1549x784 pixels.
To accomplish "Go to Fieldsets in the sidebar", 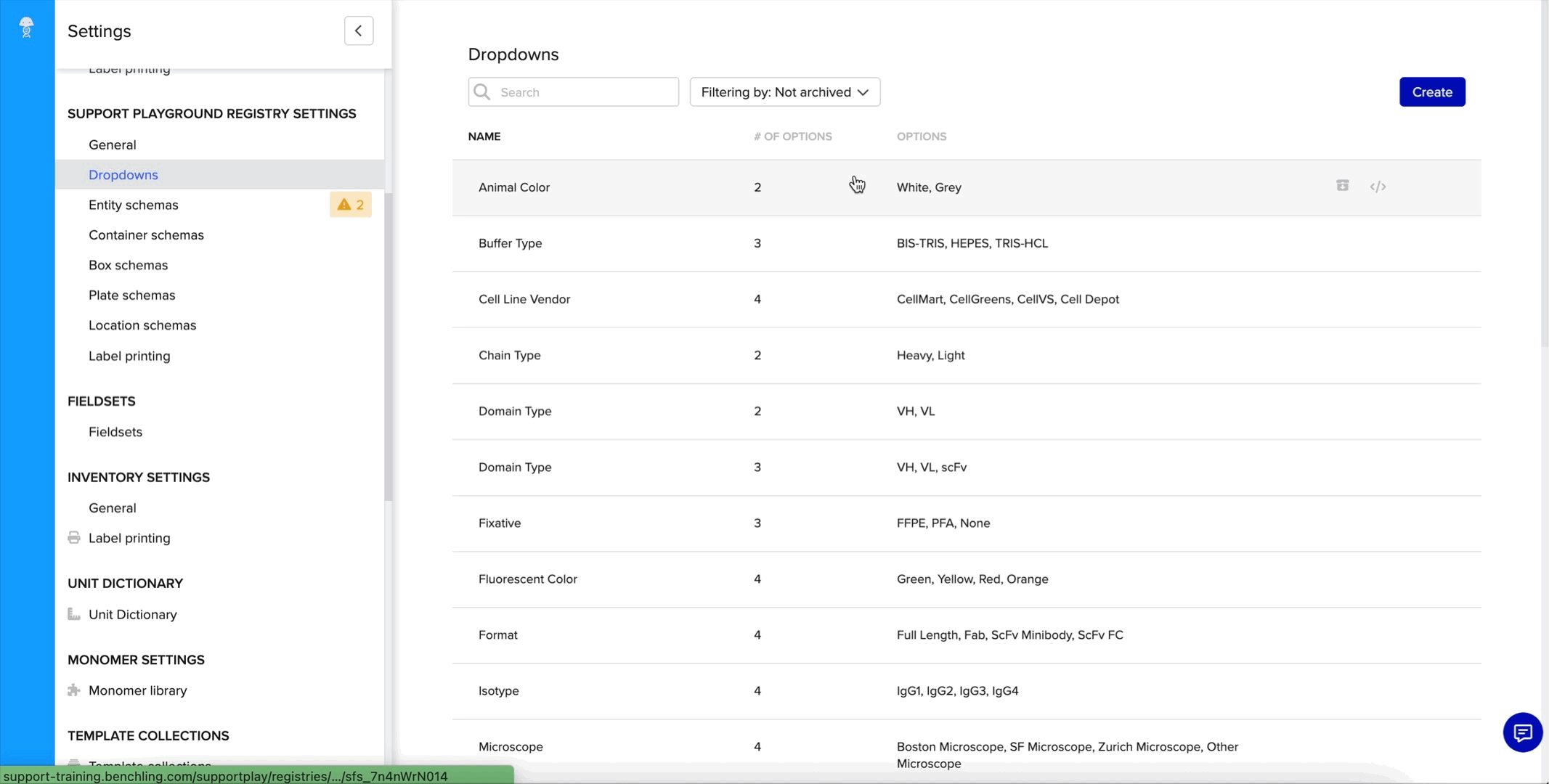I will coord(115,432).
